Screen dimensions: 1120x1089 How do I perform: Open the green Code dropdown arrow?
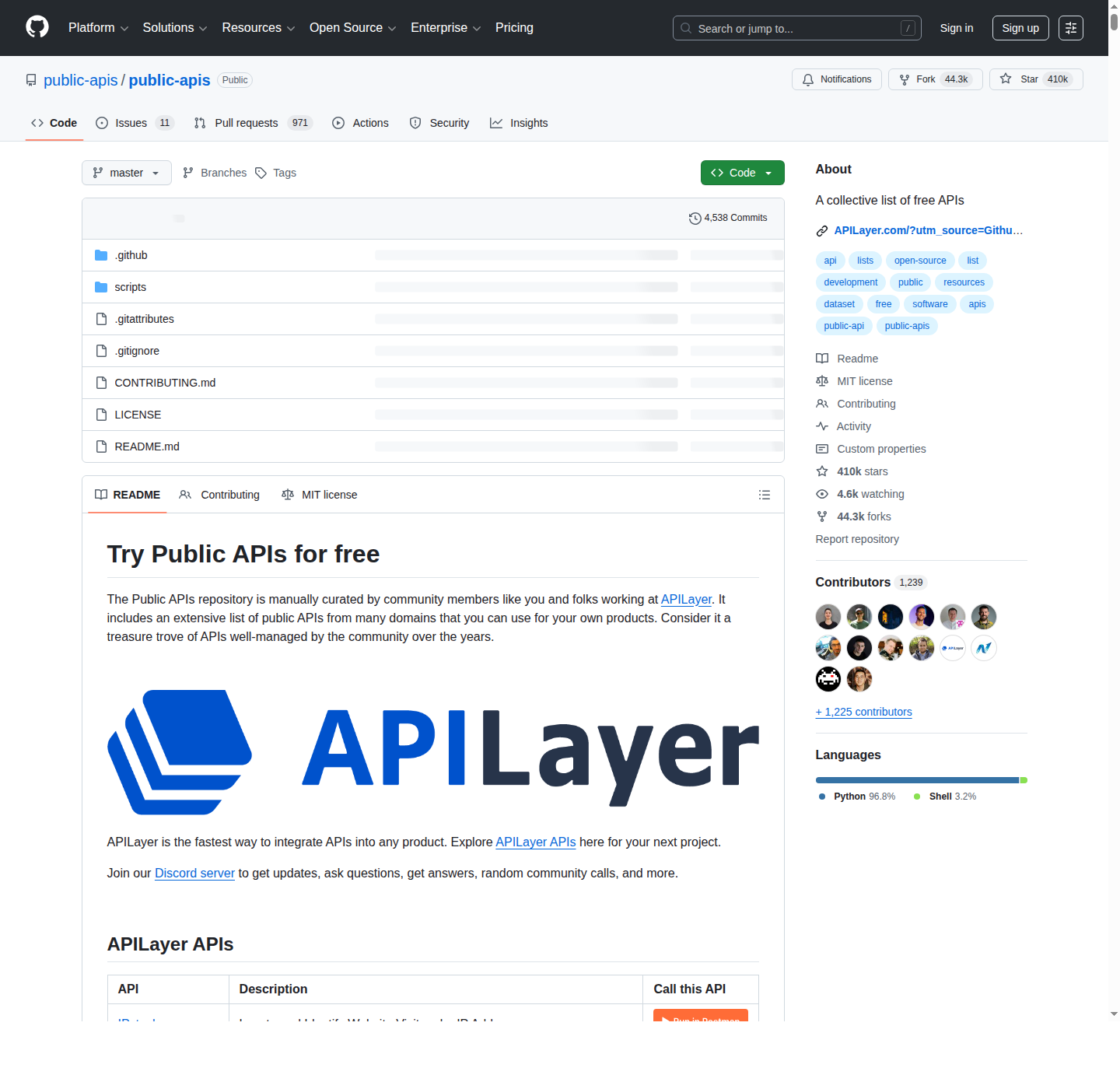coord(769,173)
